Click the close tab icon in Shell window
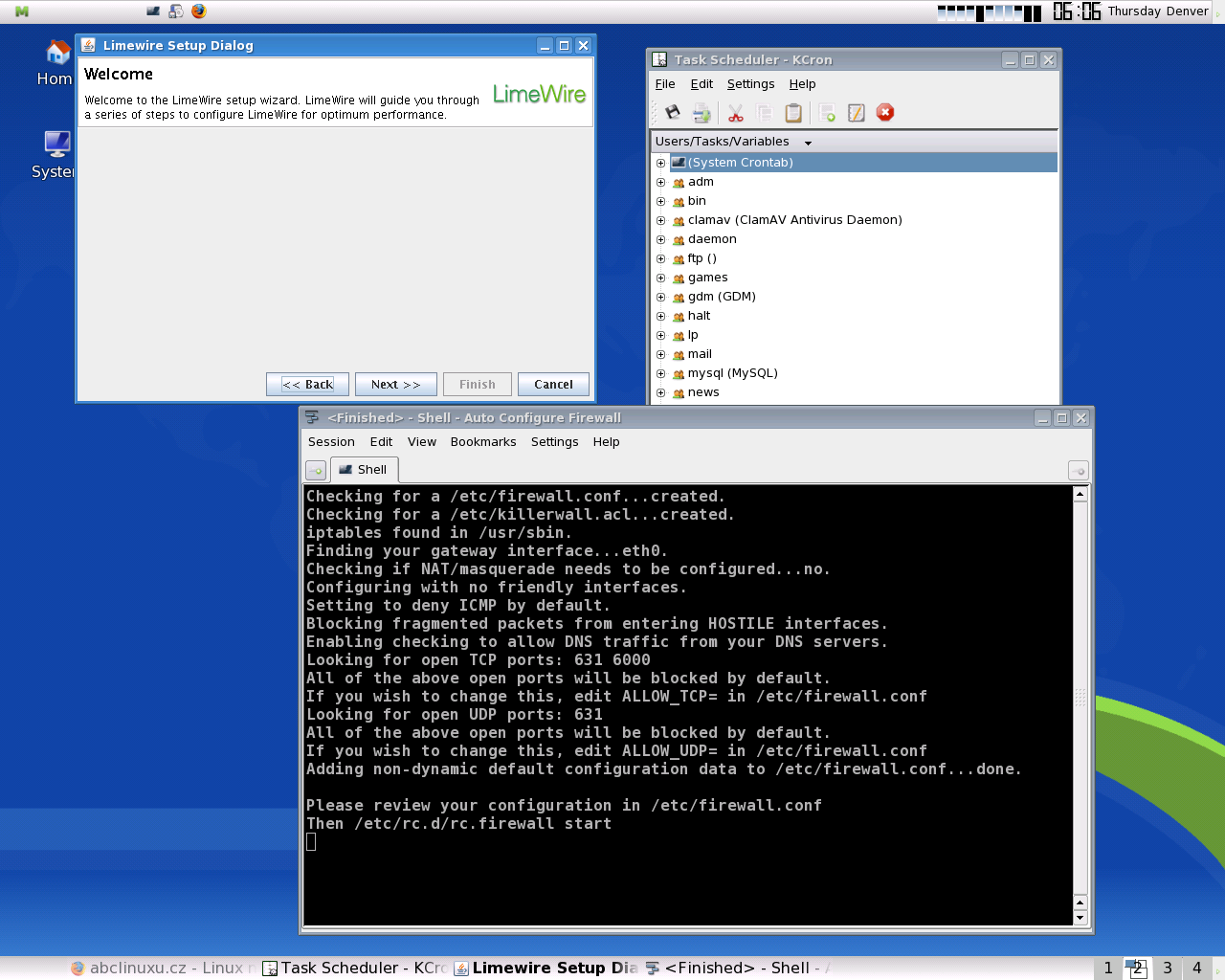 pos(1079,471)
